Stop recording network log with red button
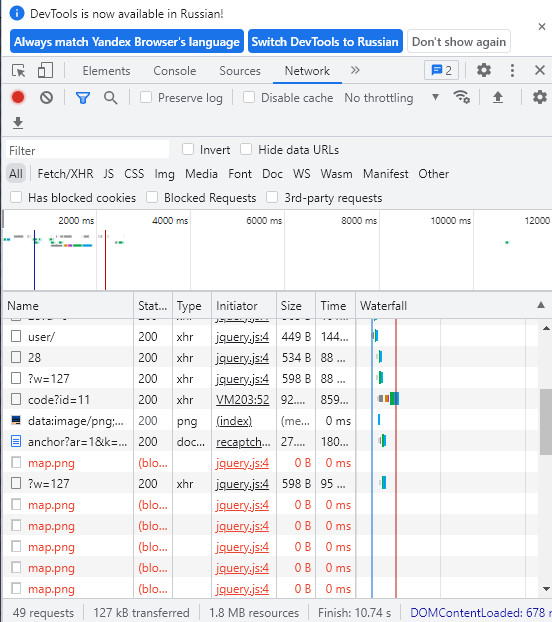Image resolution: width=552 pixels, height=622 pixels. click(18, 97)
